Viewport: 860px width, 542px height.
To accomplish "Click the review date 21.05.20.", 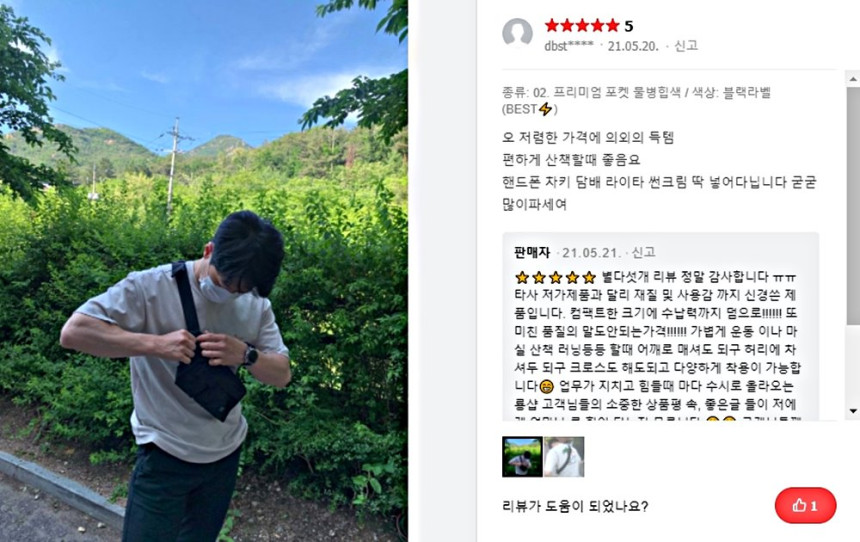I will [x=633, y=46].
